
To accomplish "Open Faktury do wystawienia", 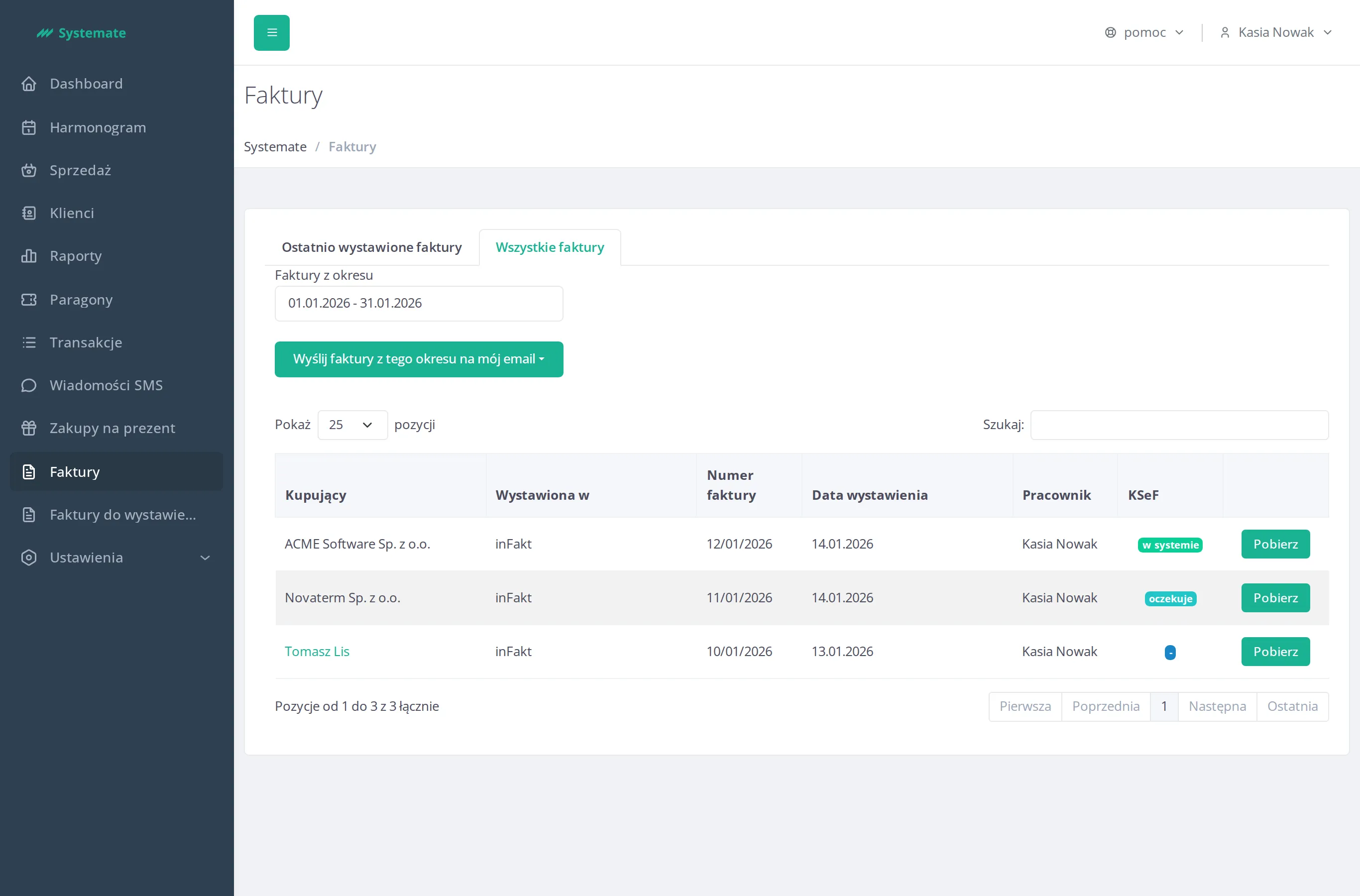I will point(116,515).
